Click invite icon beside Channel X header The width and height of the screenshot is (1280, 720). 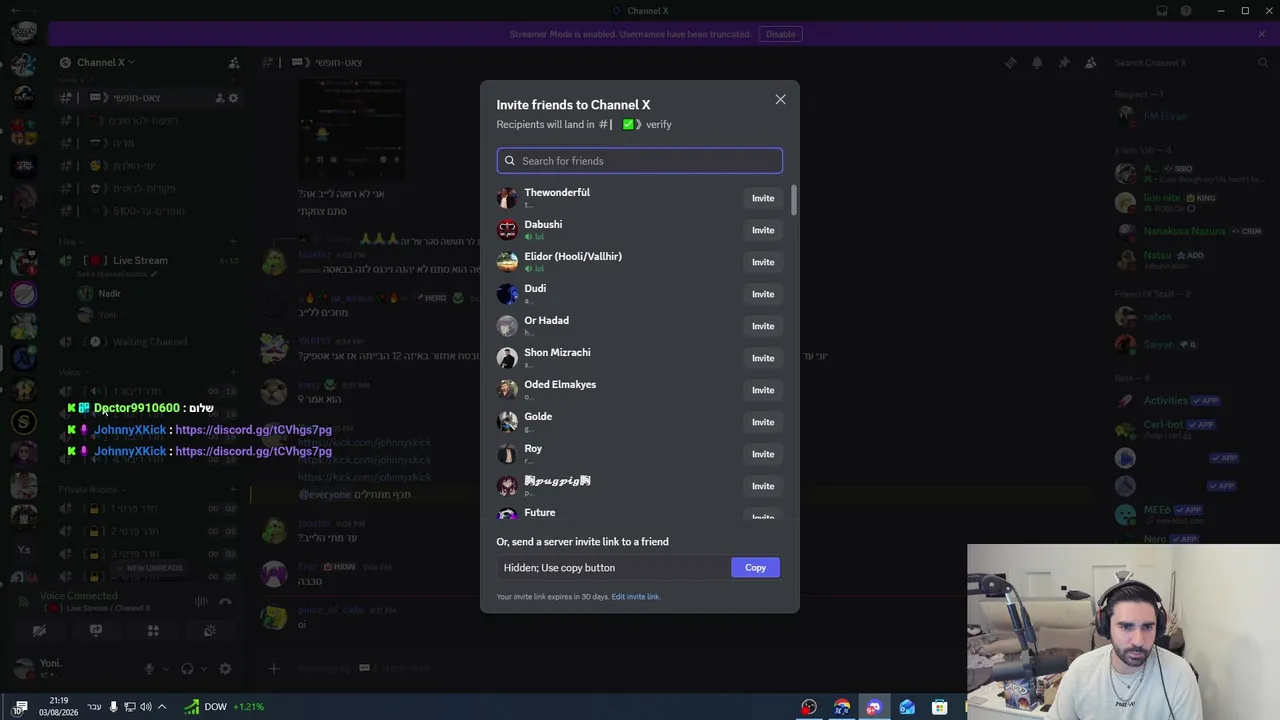coord(234,63)
